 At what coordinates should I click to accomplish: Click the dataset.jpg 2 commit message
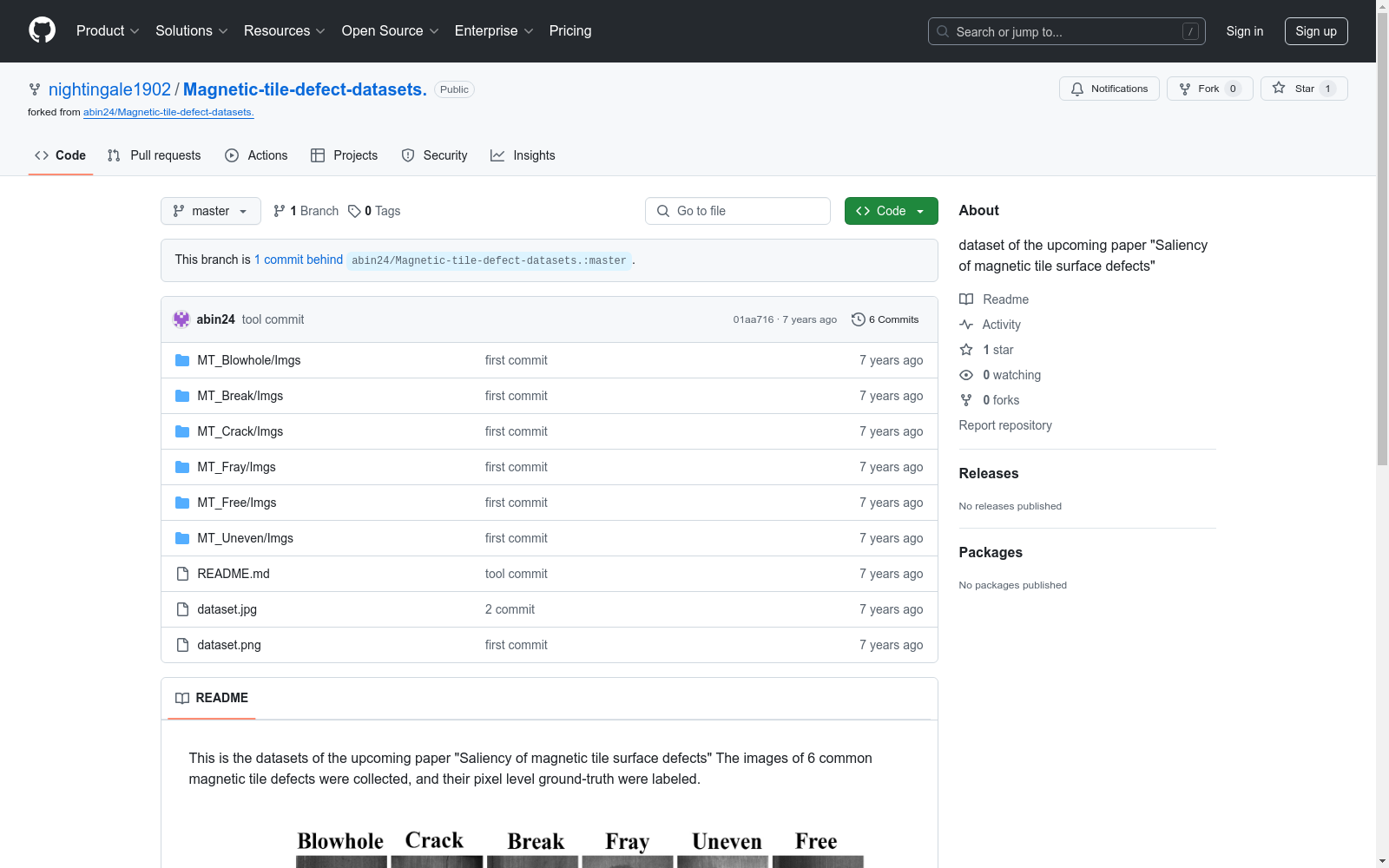(x=510, y=609)
